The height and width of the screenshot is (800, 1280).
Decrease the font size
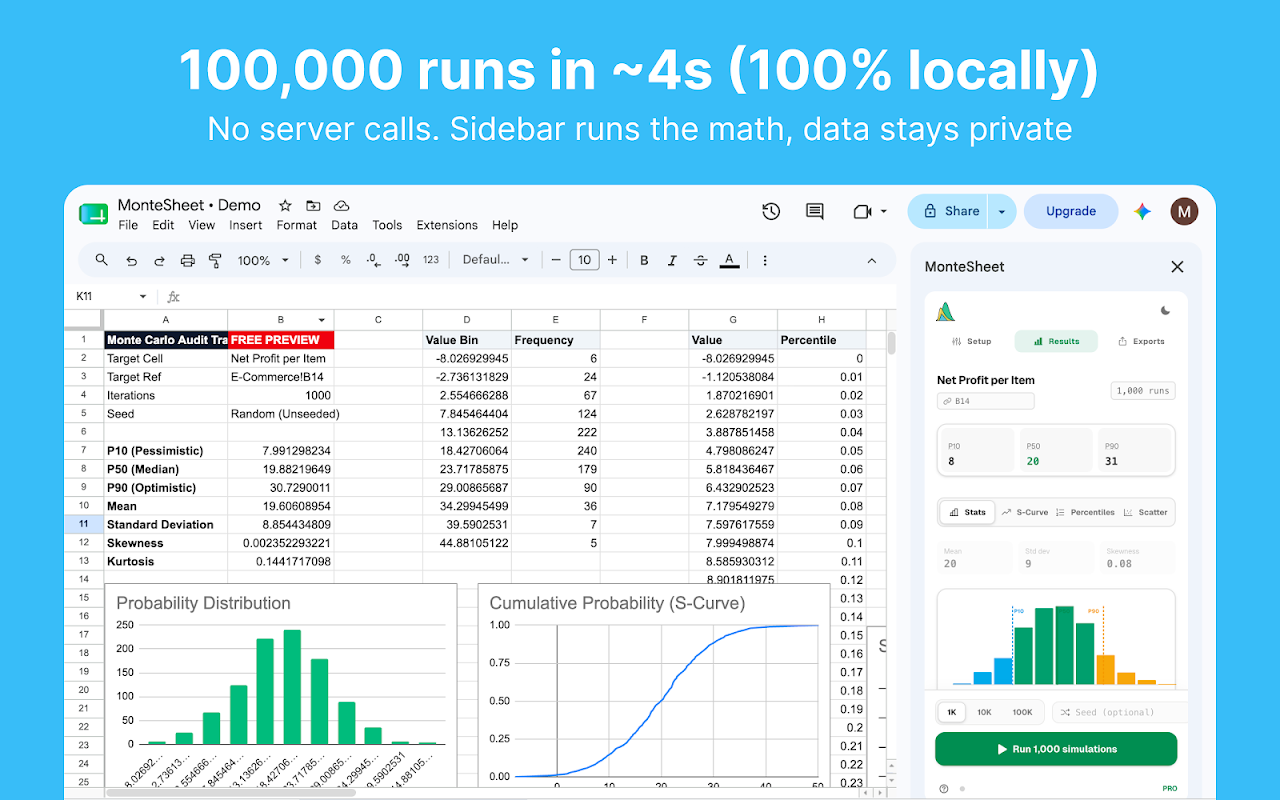click(x=557, y=260)
